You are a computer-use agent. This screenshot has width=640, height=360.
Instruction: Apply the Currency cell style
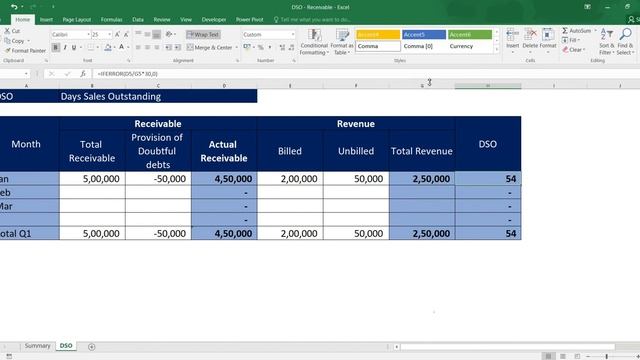point(470,46)
